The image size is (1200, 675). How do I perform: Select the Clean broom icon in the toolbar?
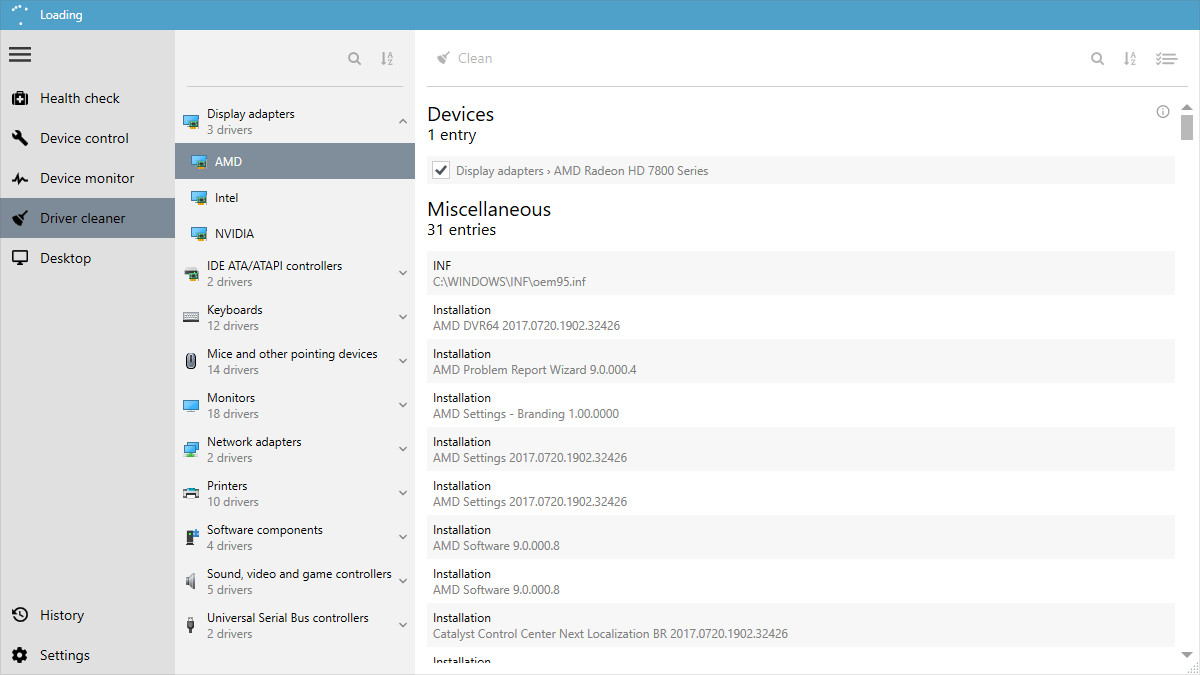(x=443, y=57)
